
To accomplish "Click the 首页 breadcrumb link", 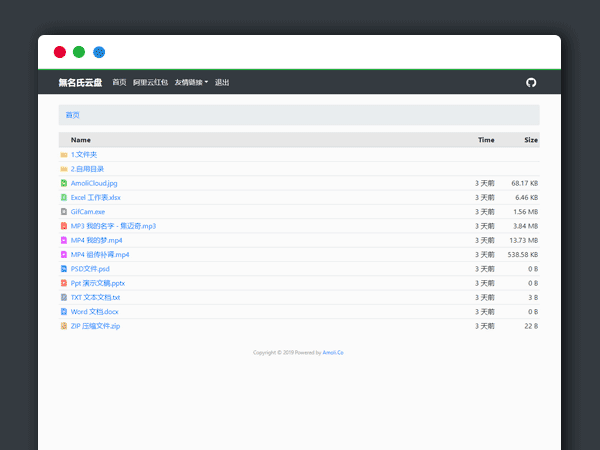I will coord(73,115).
